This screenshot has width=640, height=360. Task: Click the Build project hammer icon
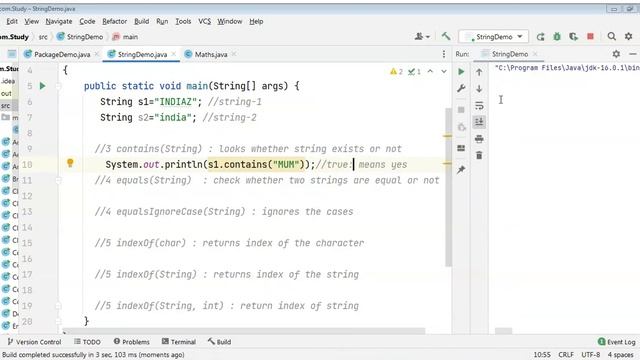[446, 36]
